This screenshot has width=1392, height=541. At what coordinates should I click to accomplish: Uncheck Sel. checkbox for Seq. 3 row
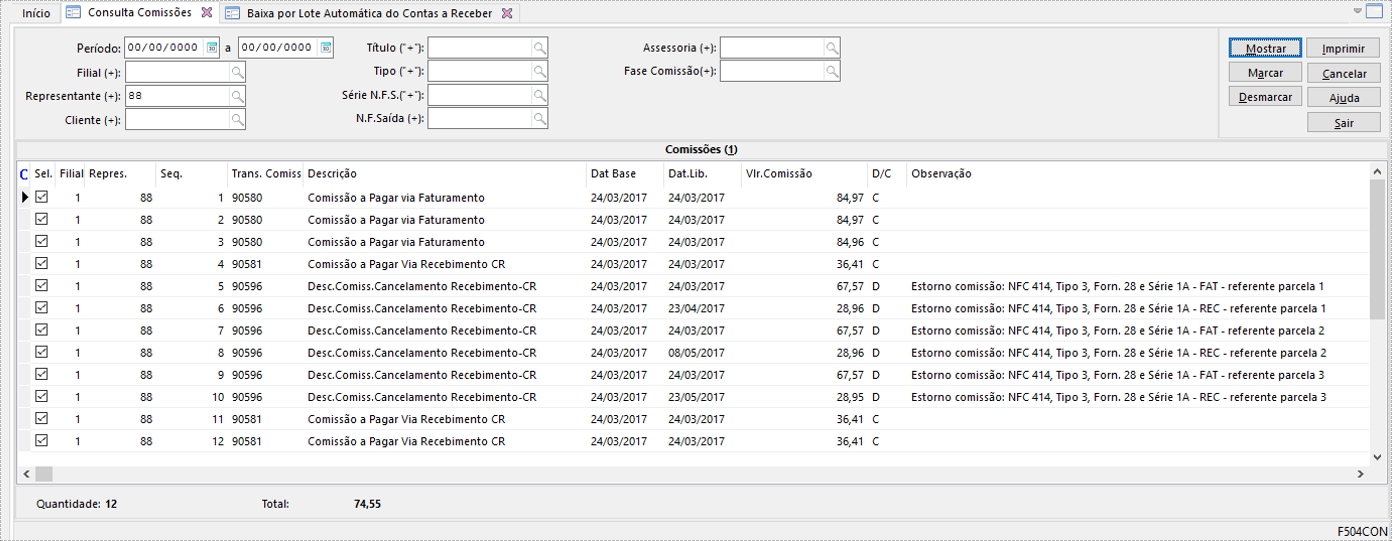point(42,242)
